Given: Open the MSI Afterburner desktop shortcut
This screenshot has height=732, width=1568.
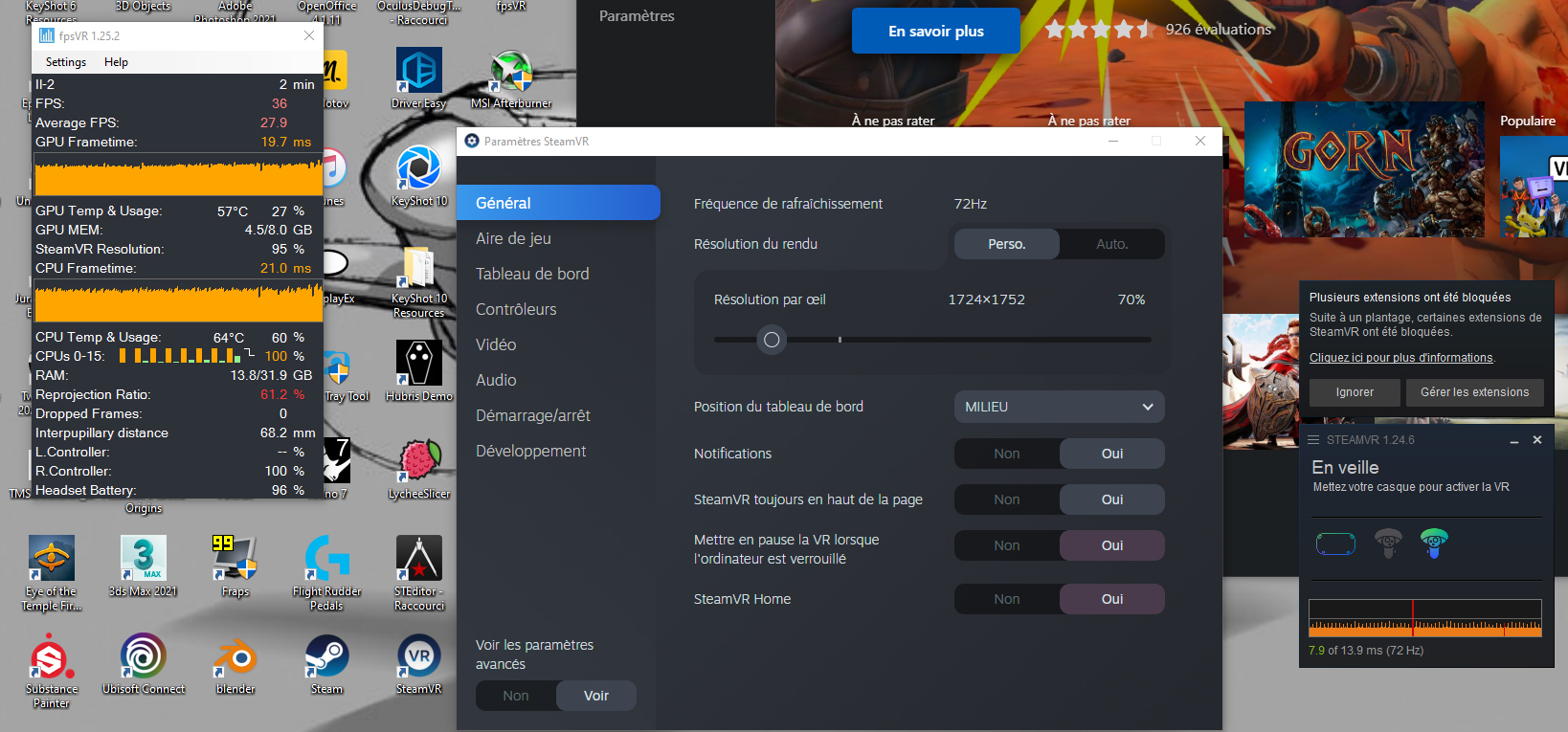Looking at the screenshot, I should (x=511, y=80).
